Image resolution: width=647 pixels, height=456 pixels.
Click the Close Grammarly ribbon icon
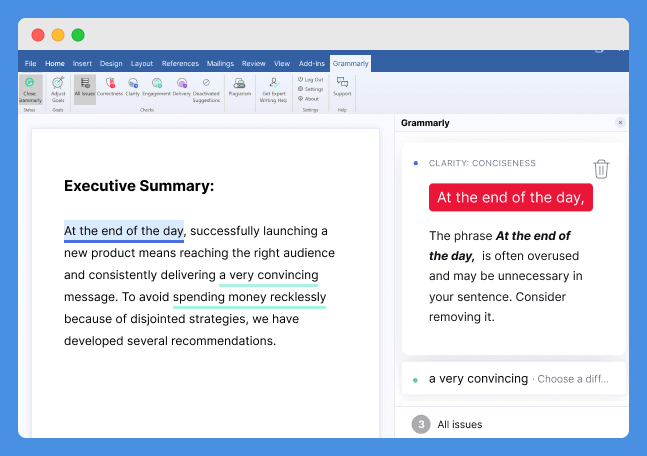pyautogui.click(x=30, y=90)
